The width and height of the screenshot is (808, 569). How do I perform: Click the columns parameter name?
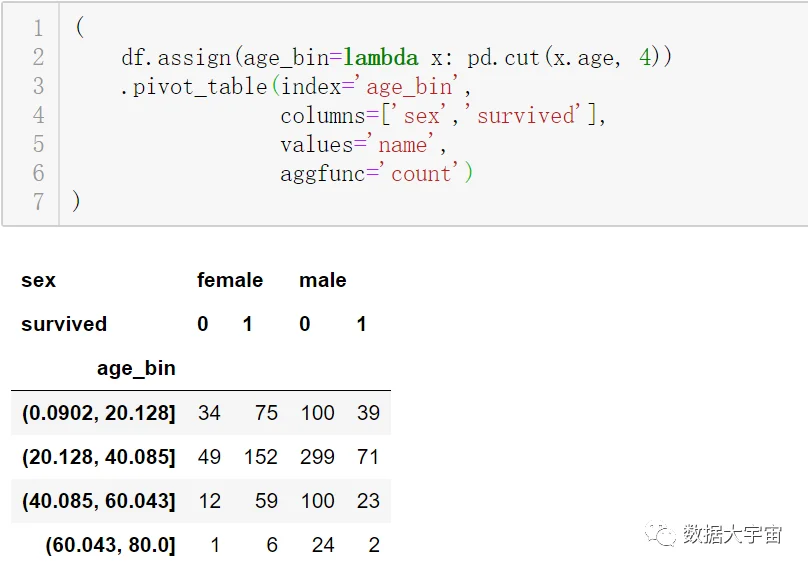tap(323, 115)
